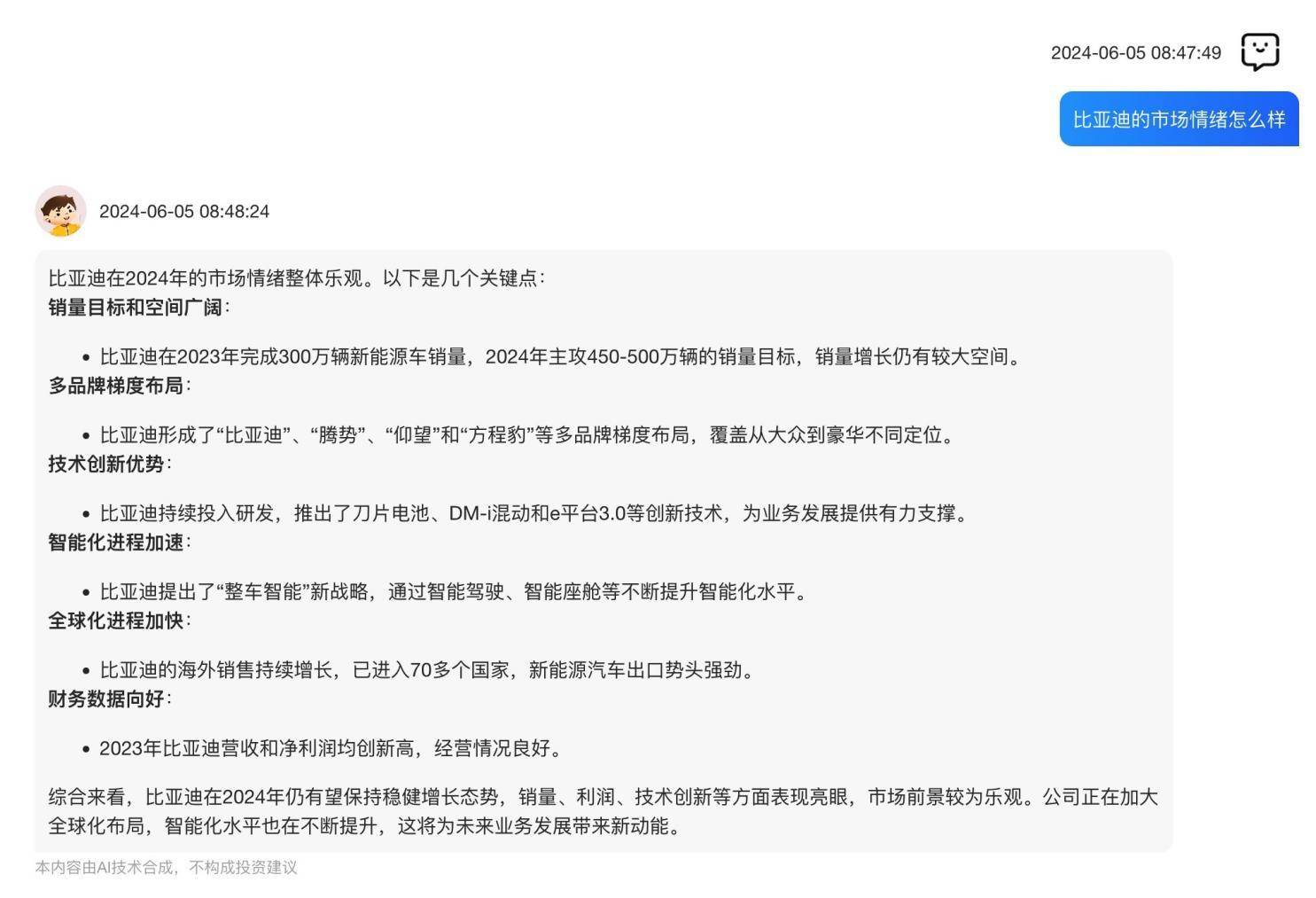
Task: Click the summary paragraph starting with 综合来看
Action: [603, 811]
